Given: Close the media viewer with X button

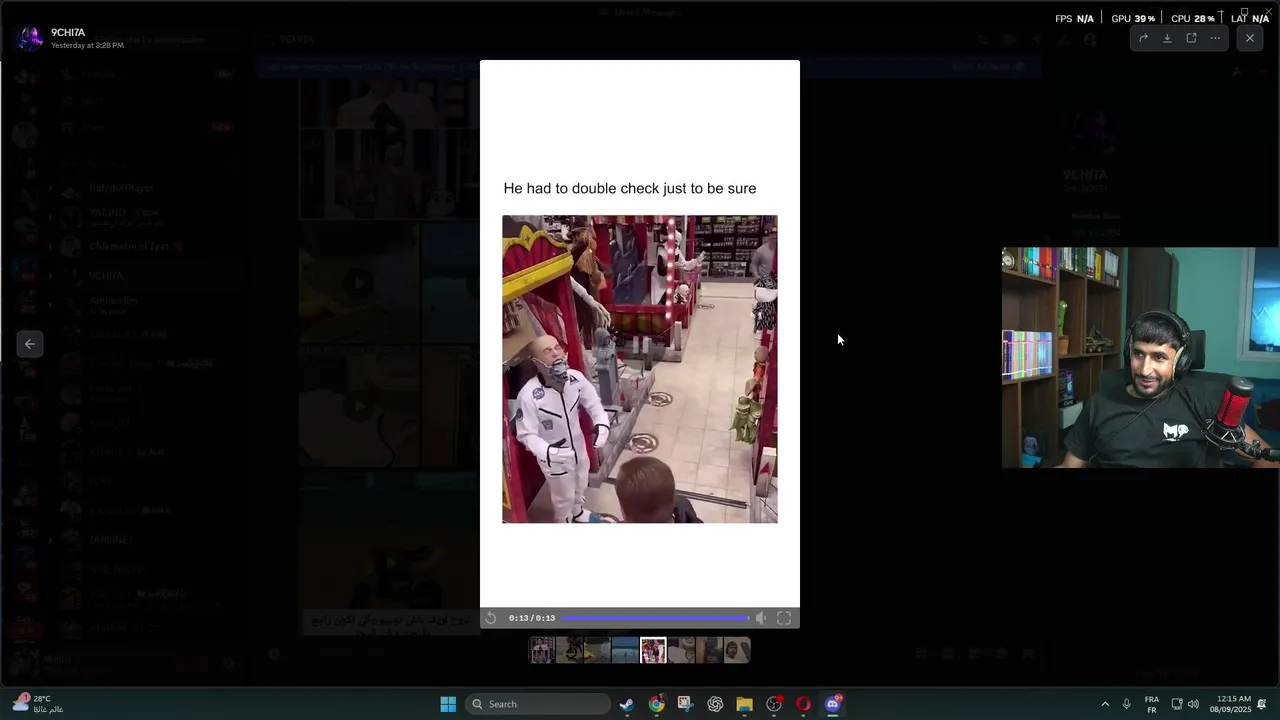Looking at the screenshot, I should (x=1250, y=38).
